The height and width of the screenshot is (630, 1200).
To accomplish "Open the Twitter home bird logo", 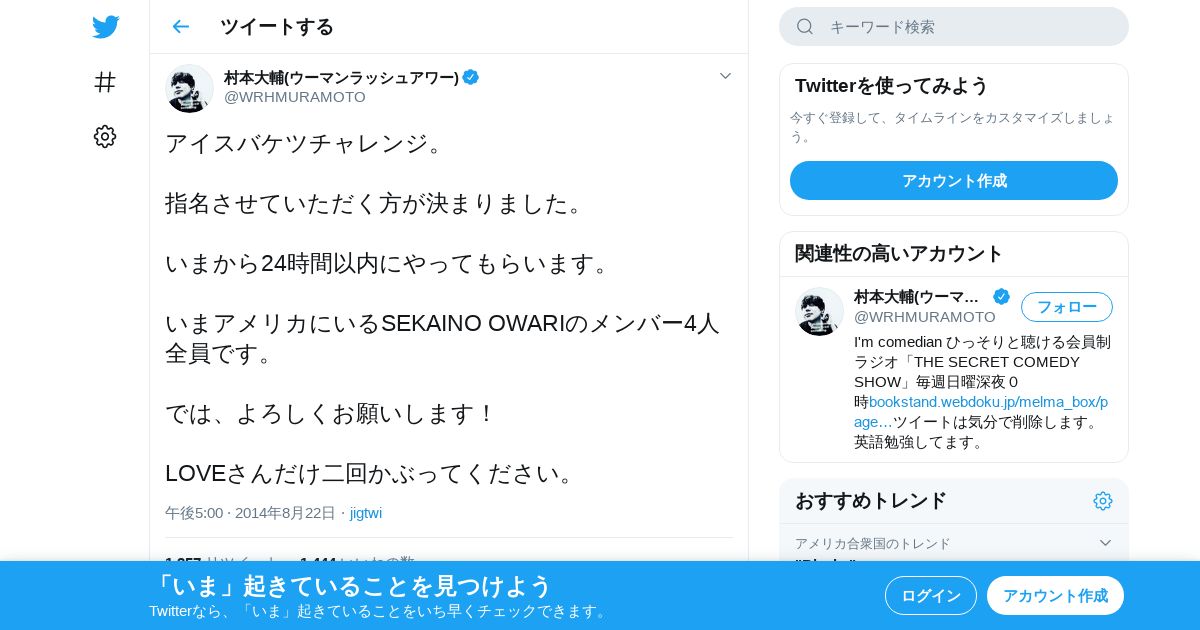I will [x=105, y=27].
